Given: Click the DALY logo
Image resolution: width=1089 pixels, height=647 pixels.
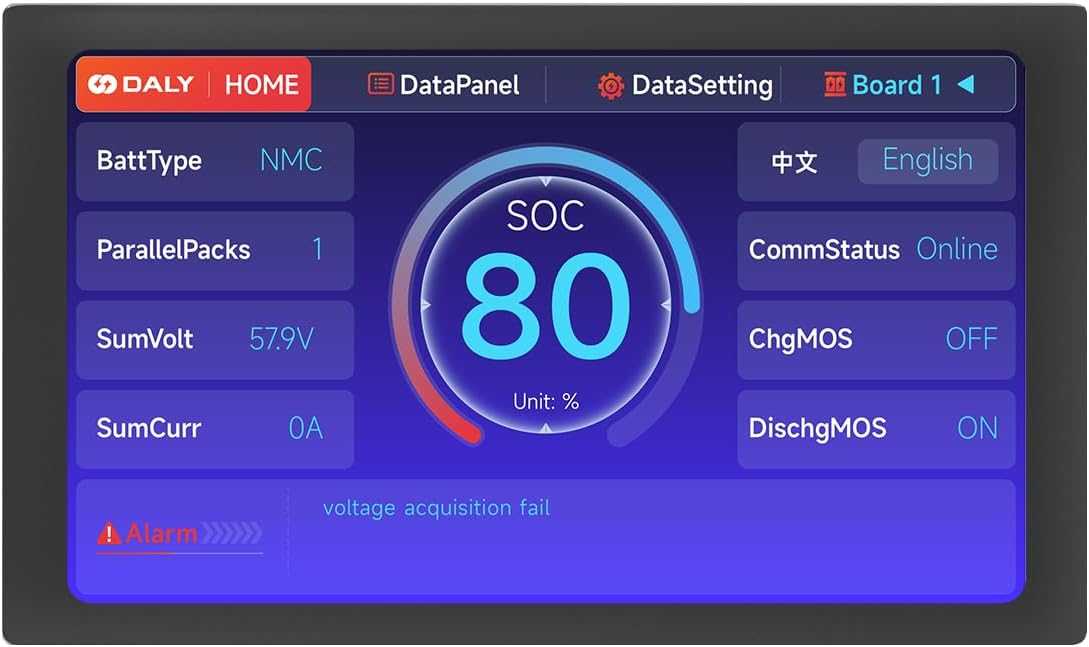Looking at the screenshot, I should (x=140, y=85).
